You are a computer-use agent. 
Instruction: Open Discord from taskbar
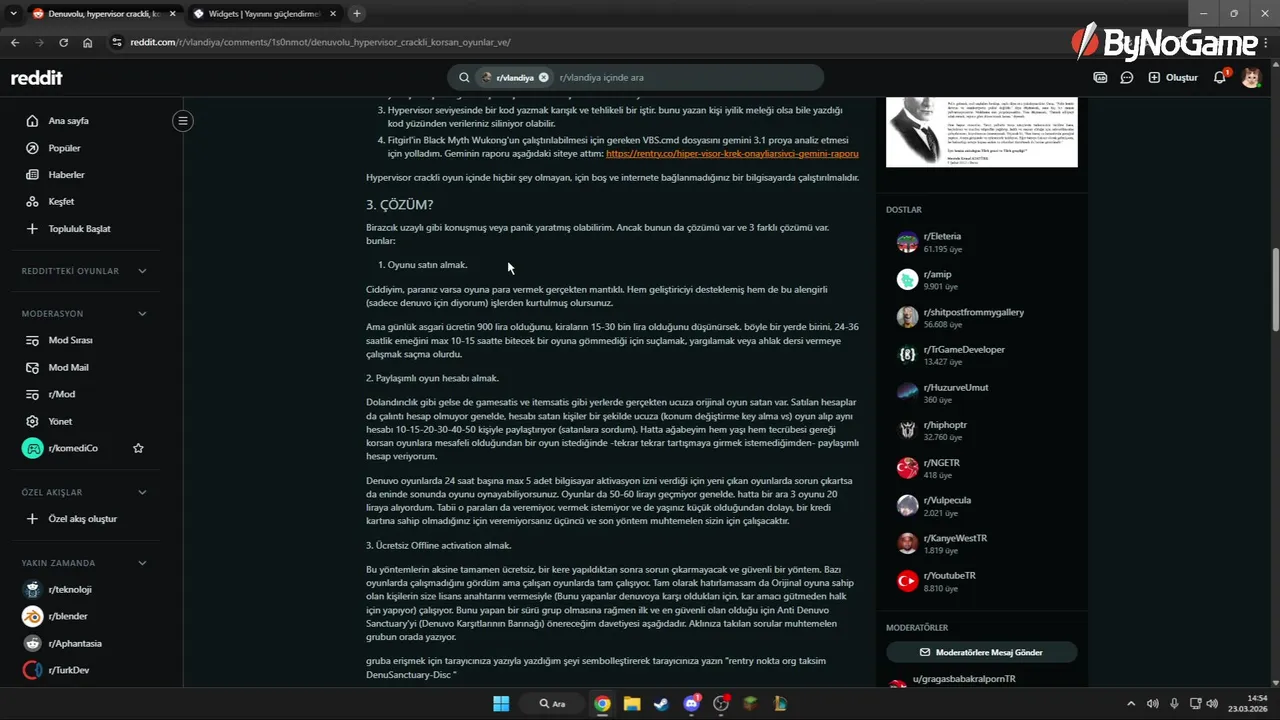691,703
